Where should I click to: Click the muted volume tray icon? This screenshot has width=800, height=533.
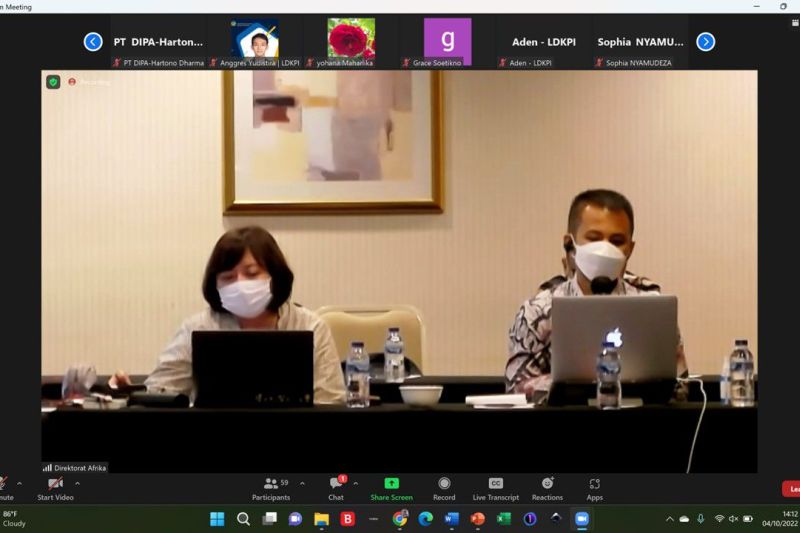point(733,519)
